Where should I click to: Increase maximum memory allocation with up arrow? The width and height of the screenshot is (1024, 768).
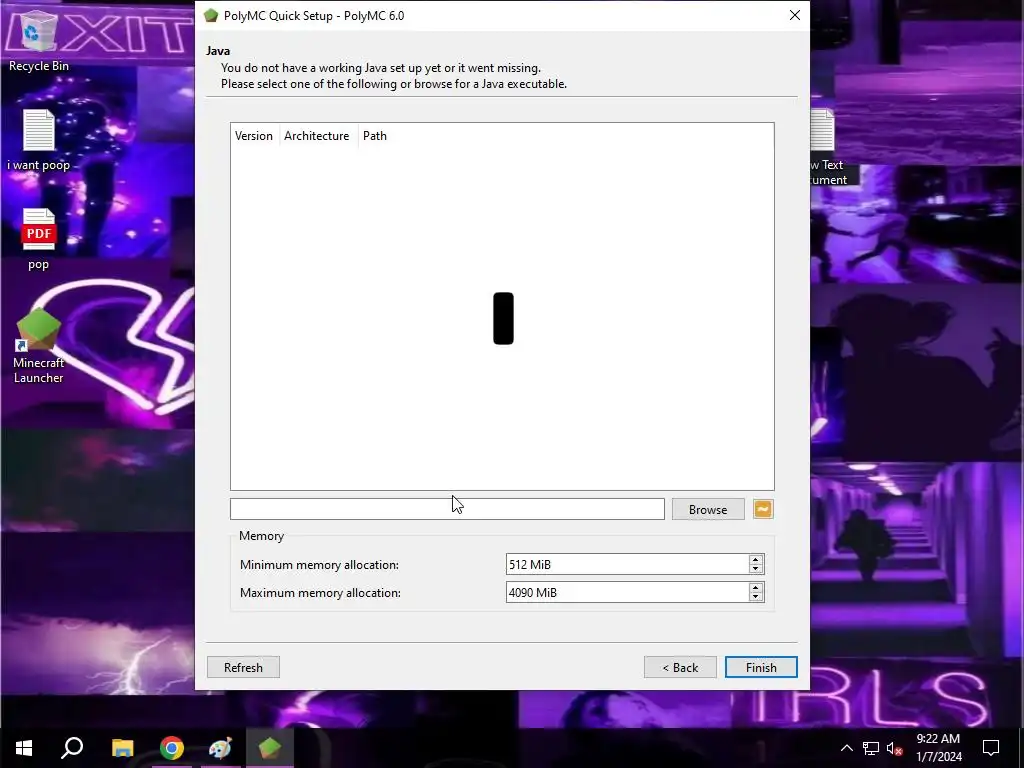[x=756, y=588]
